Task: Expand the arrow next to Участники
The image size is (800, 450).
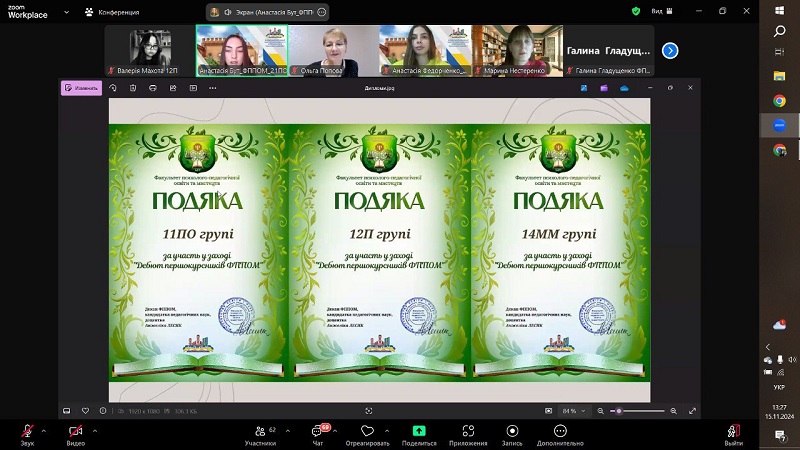Action: (288, 431)
